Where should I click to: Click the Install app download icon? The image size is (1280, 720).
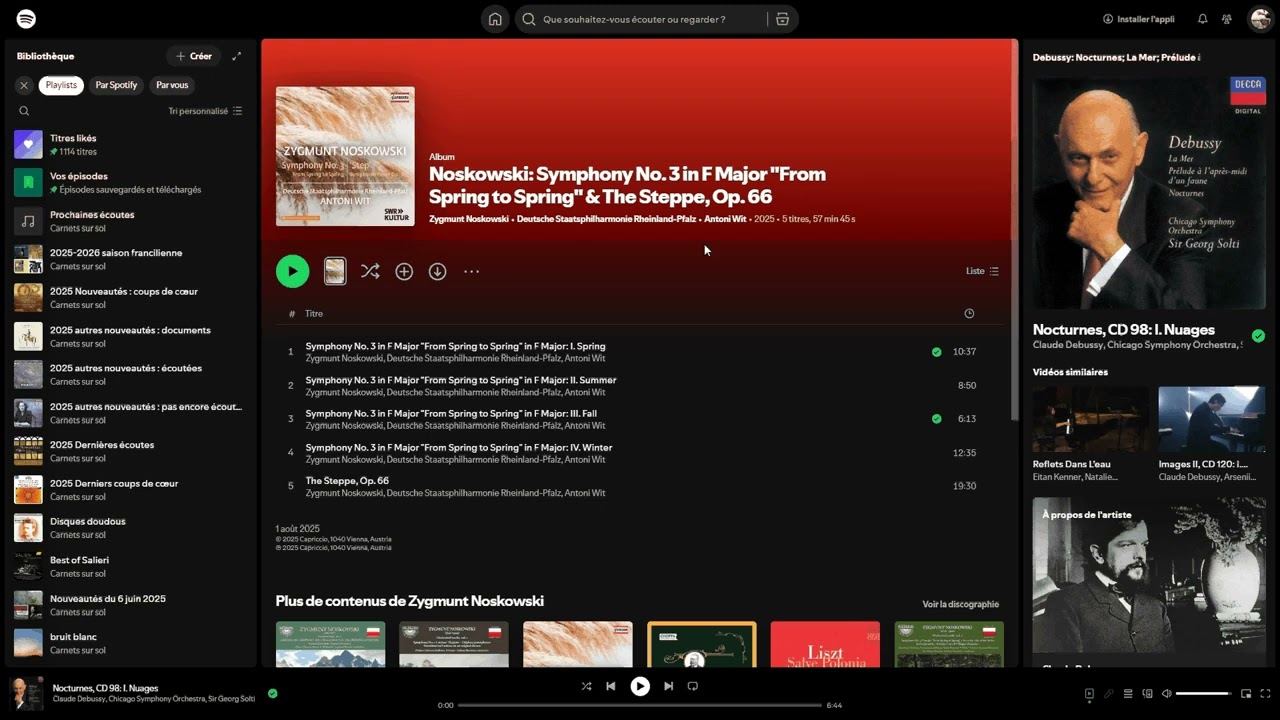pos(1108,19)
